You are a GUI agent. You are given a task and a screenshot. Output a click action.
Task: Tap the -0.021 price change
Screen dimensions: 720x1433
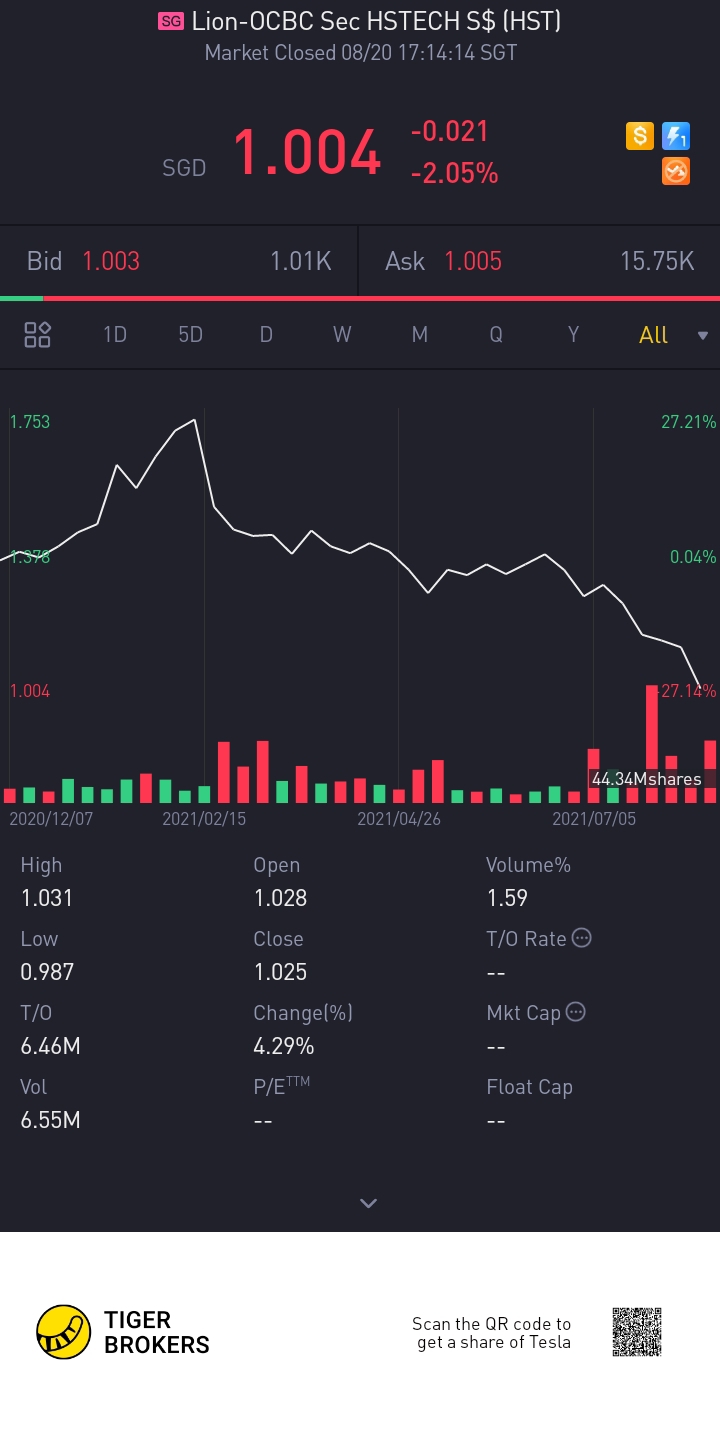pos(449,131)
